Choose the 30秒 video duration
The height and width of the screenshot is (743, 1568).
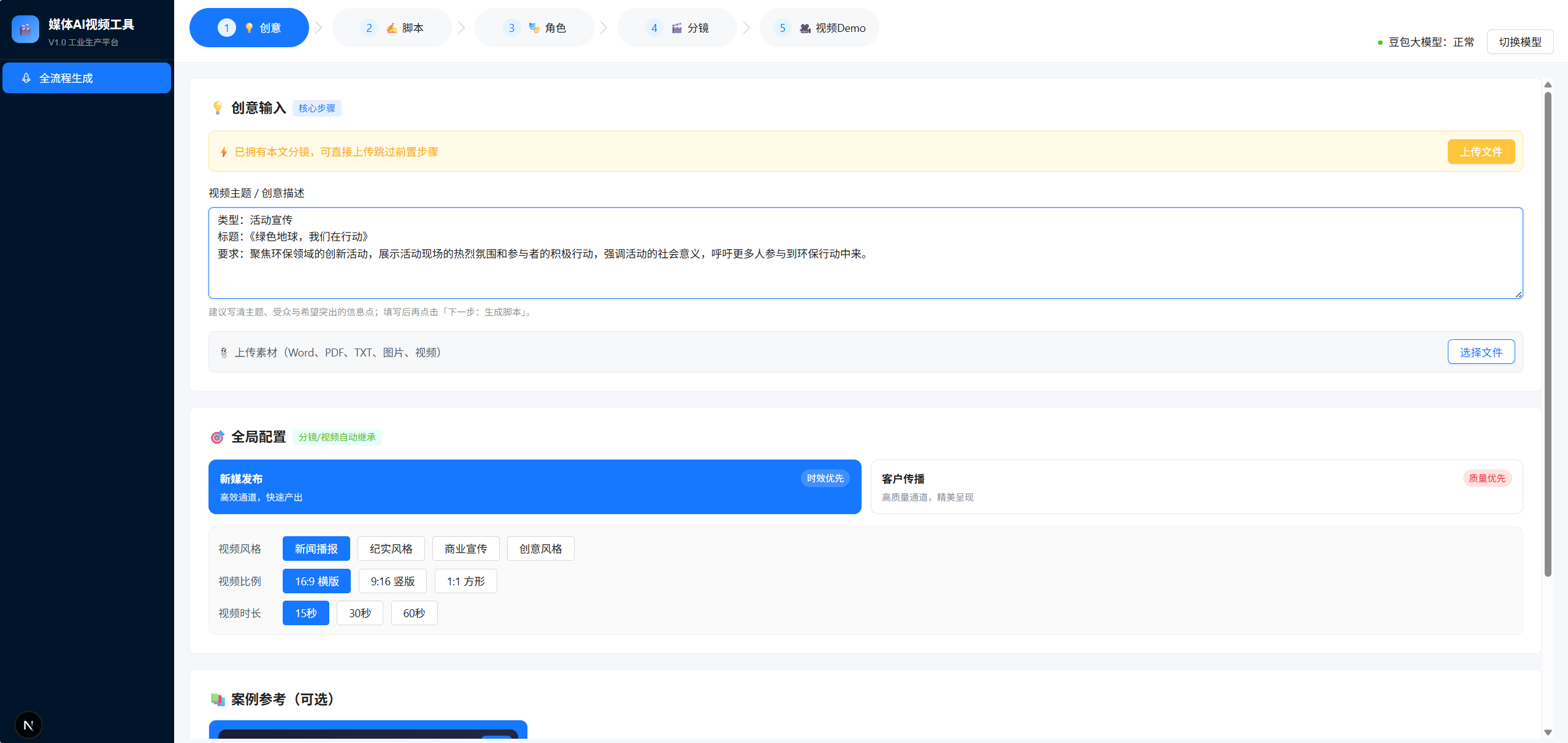pyautogui.click(x=359, y=613)
